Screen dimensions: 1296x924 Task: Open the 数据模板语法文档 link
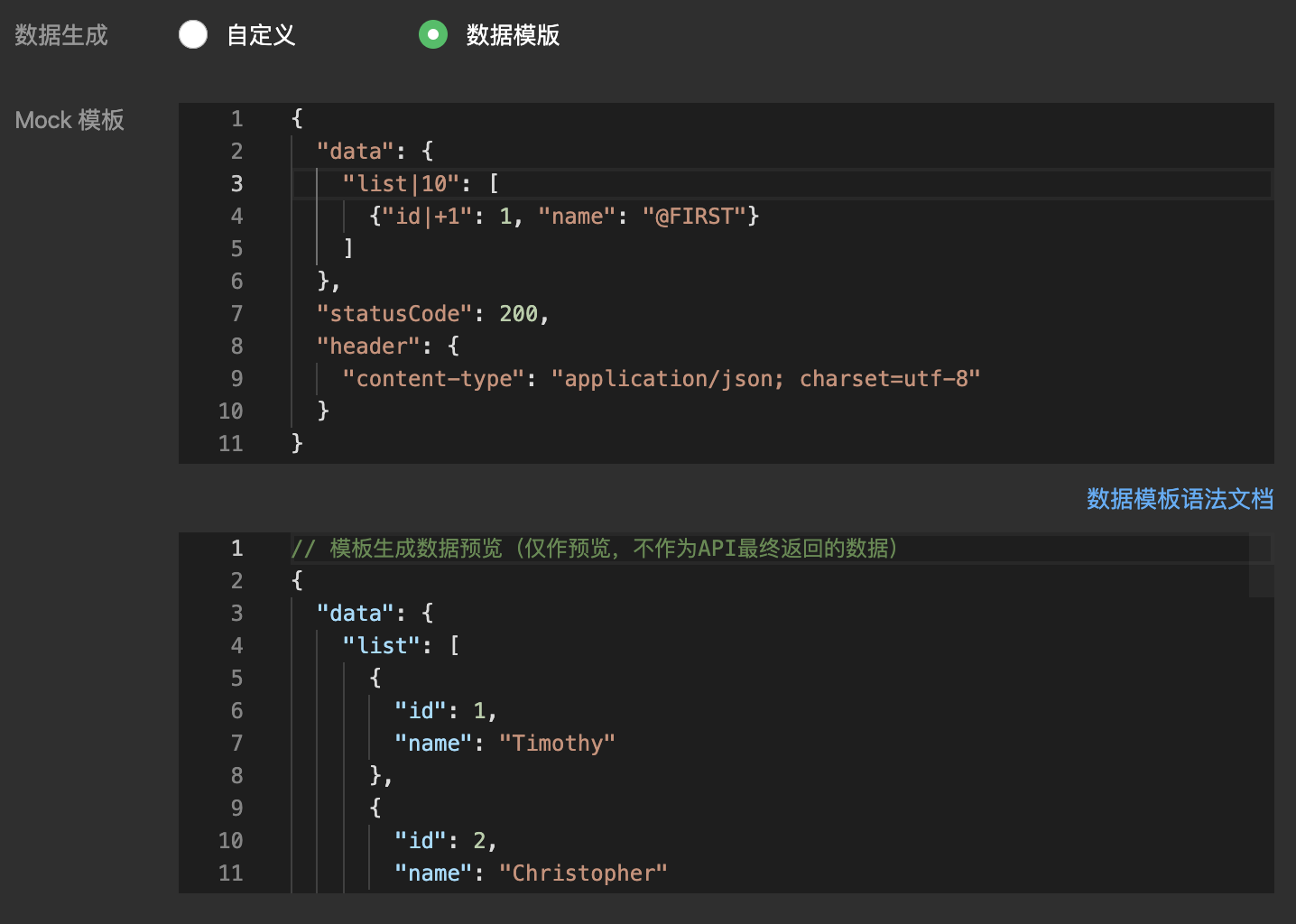coord(1180,499)
